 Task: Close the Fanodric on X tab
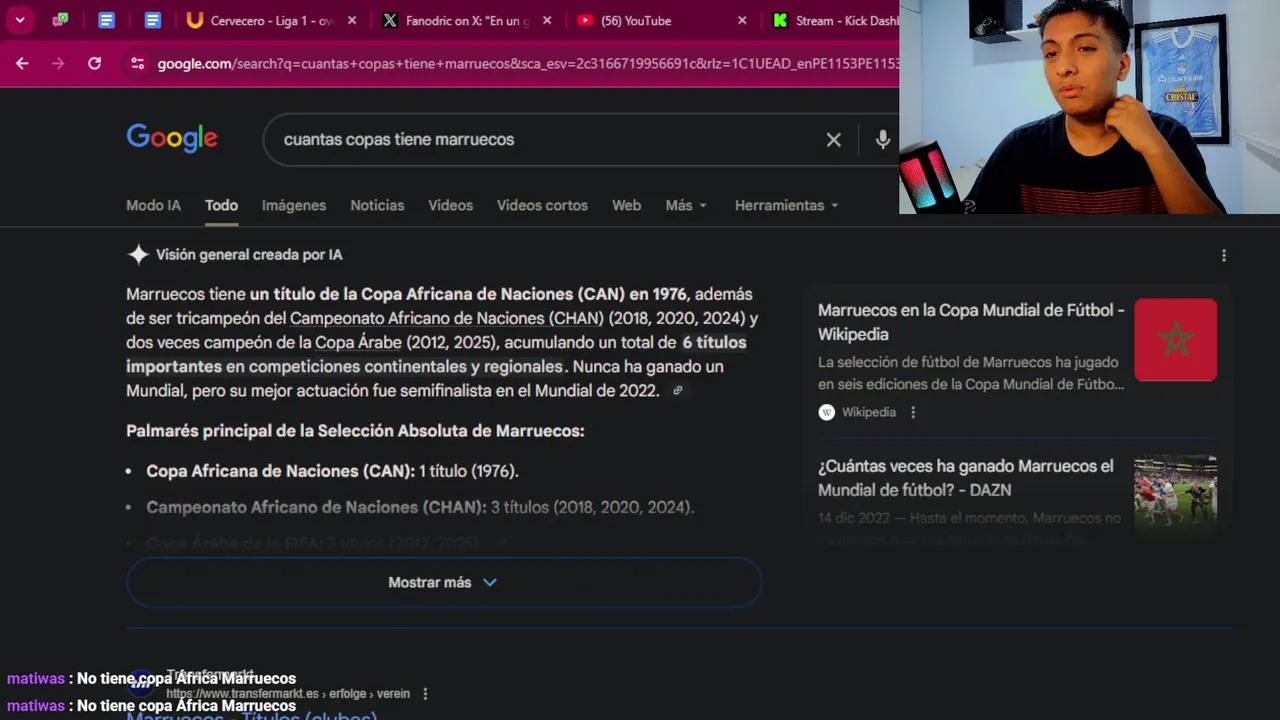click(x=546, y=20)
